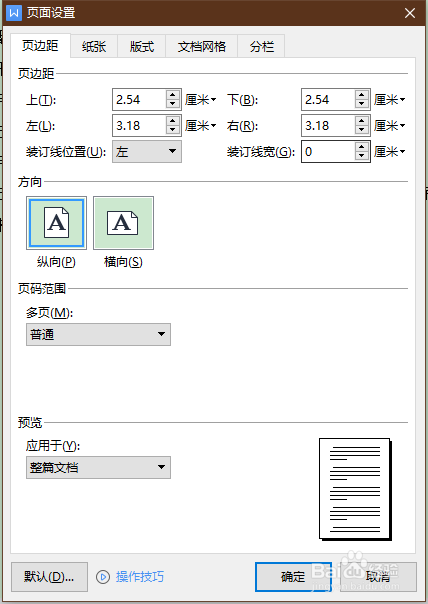
Task: Open the 厘米 unit dropdown for left margin
Action: (200, 126)
